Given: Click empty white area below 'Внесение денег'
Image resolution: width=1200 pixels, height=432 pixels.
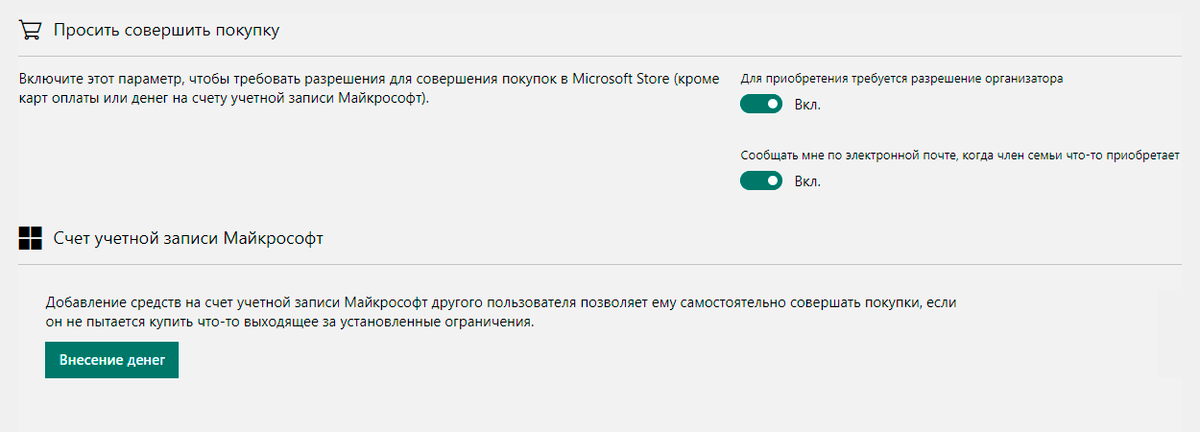Looking at the screenshot, I should click(x=600, y=405).
